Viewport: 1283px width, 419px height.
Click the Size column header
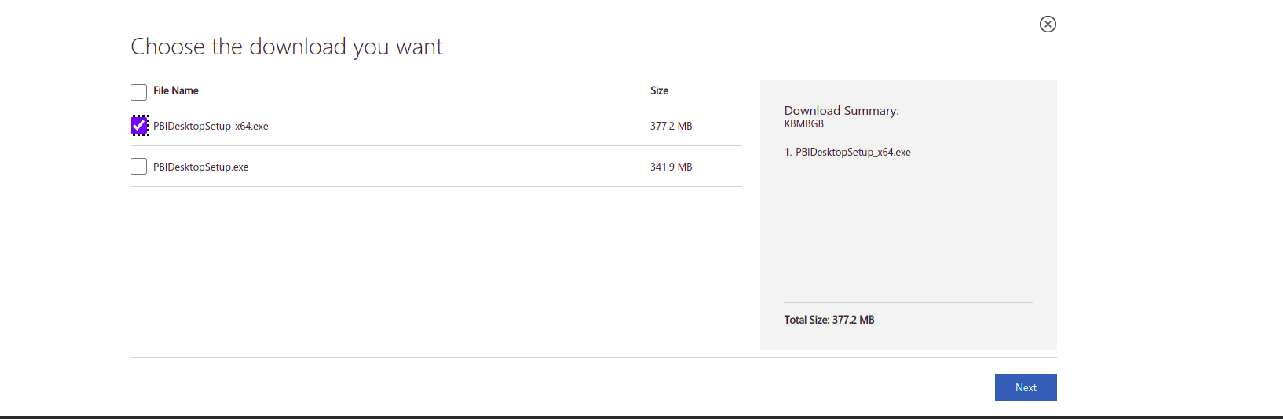[659, 91]
